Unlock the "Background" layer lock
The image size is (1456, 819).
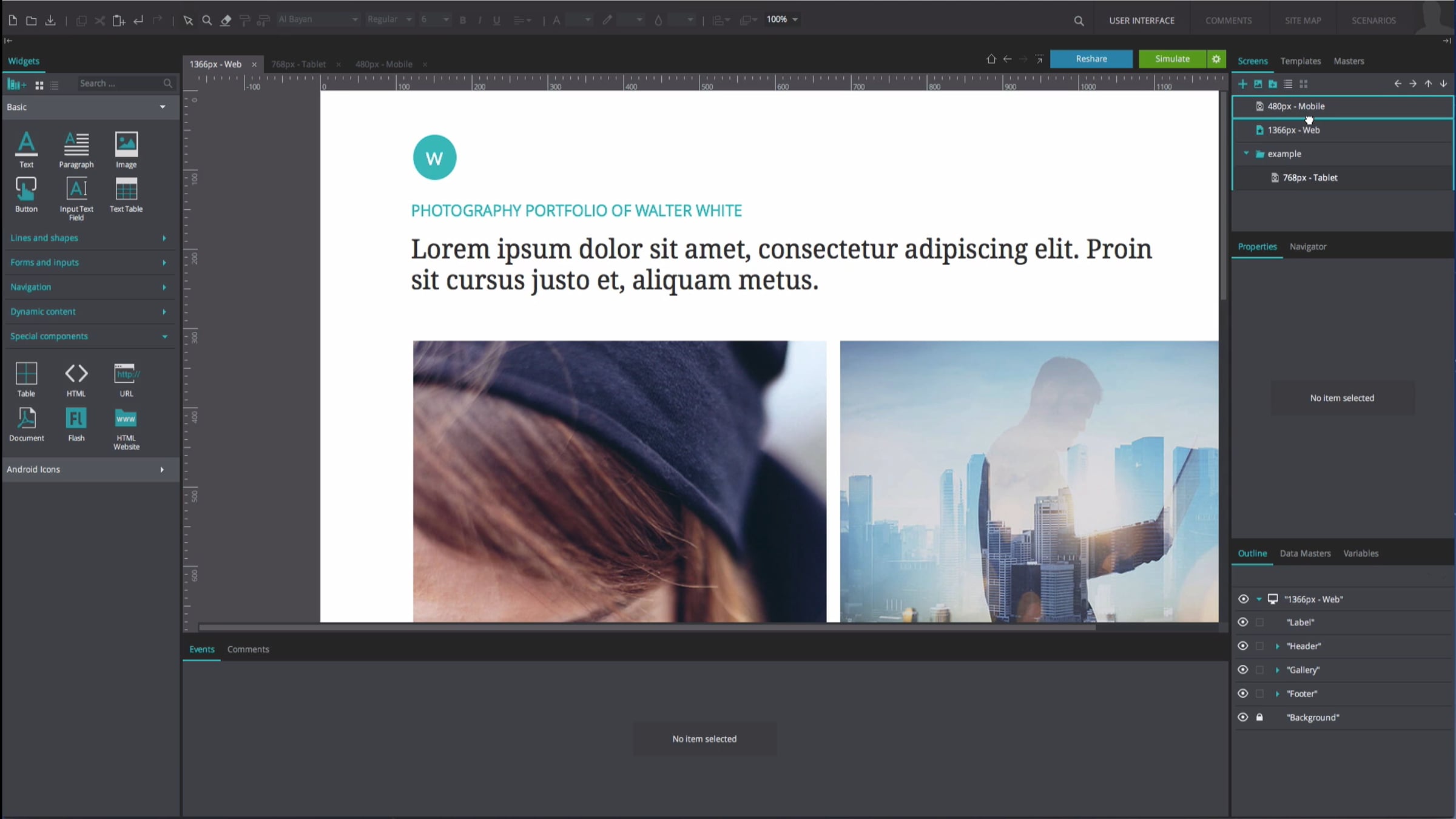point(1259,717)
